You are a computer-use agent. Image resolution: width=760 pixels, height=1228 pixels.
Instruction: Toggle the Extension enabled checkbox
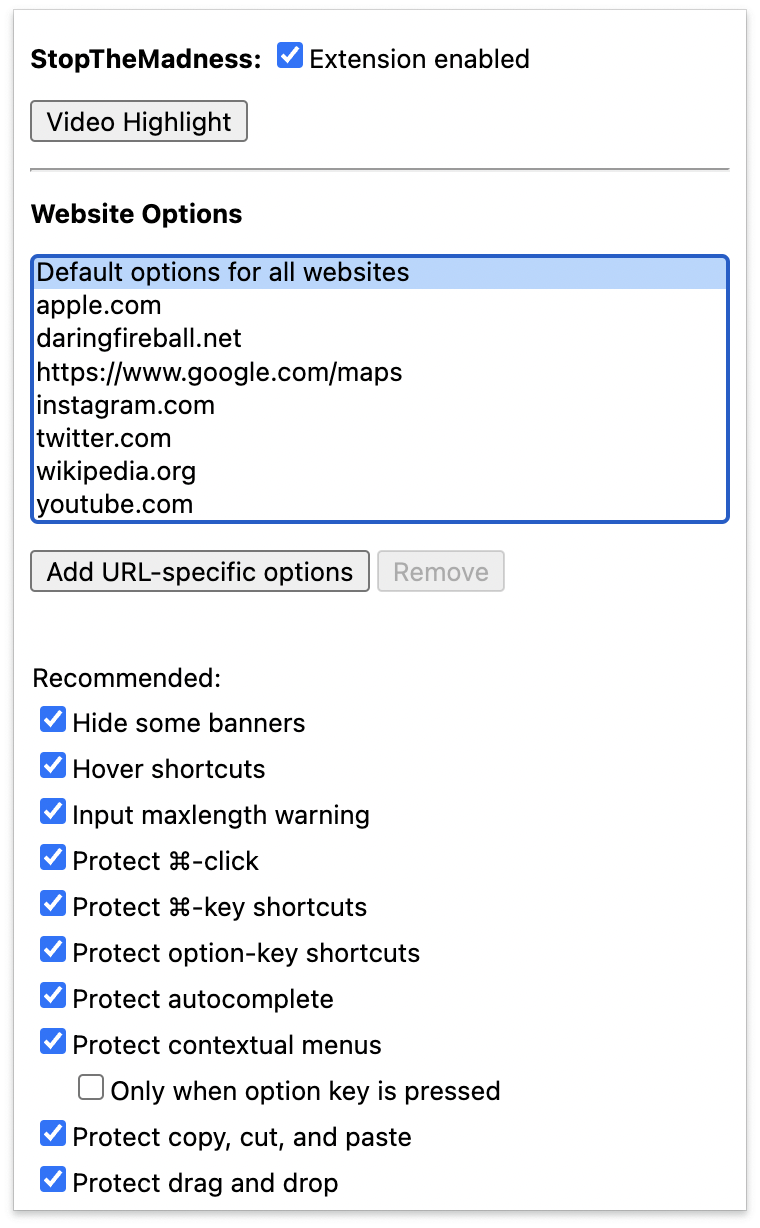[x=290, y=56]
